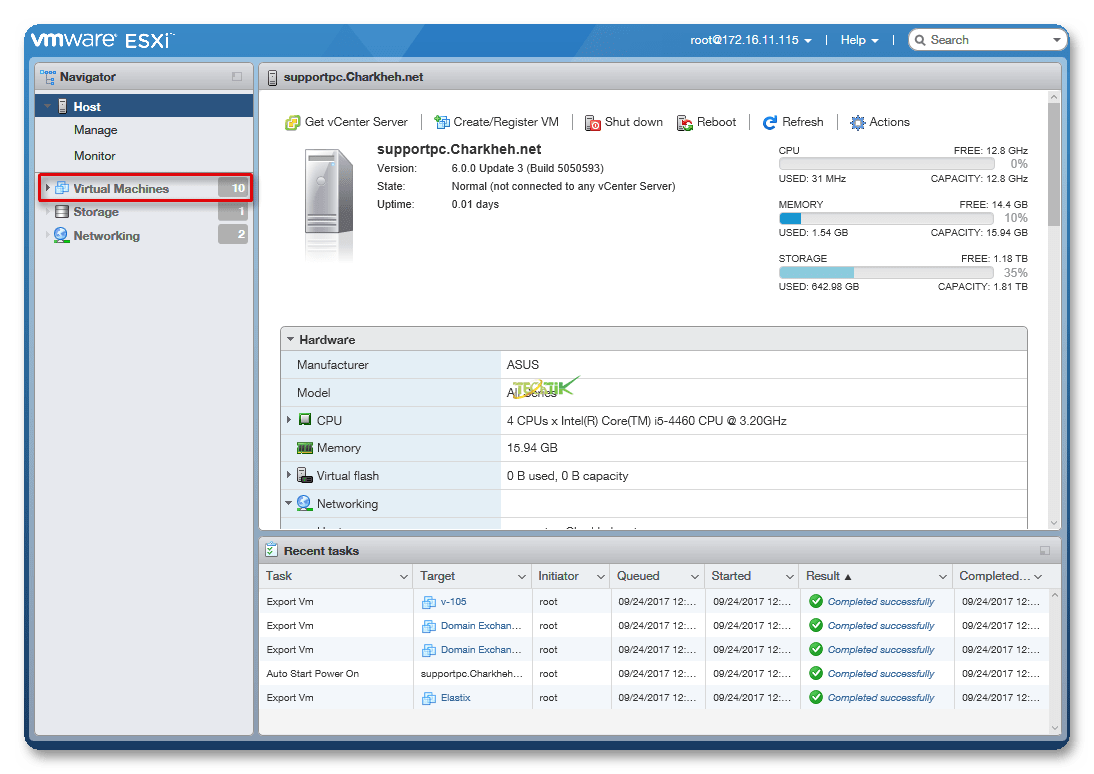Click the green check in Auto Start Power On row

pyautogui.click(x=816, y=673)
